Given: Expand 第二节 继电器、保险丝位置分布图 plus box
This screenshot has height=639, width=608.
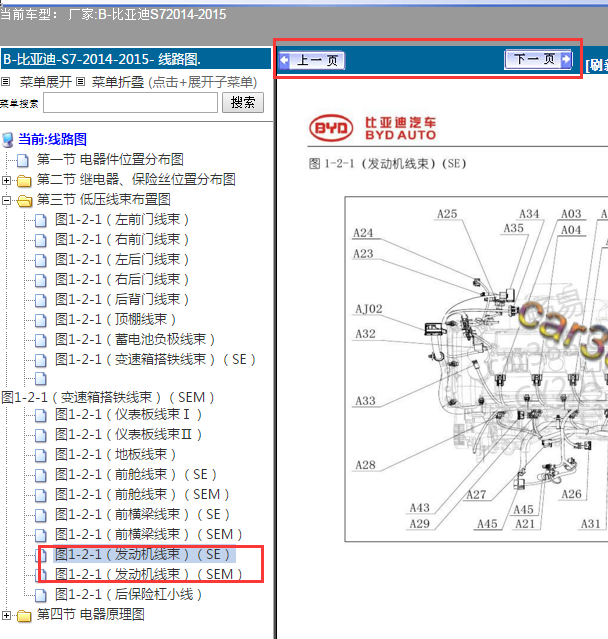Looking at the screenshot, I should click(x=7, y=180).
